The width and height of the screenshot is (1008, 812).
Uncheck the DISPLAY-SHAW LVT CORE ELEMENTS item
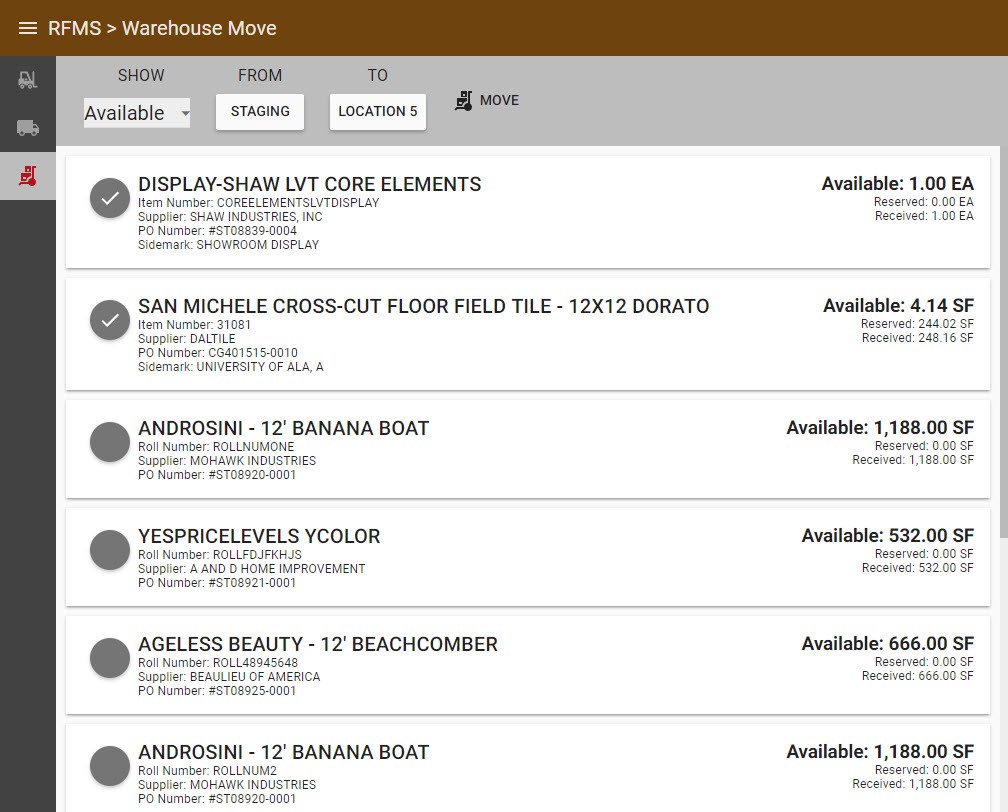pyautogui.click(x=110, y=198)
